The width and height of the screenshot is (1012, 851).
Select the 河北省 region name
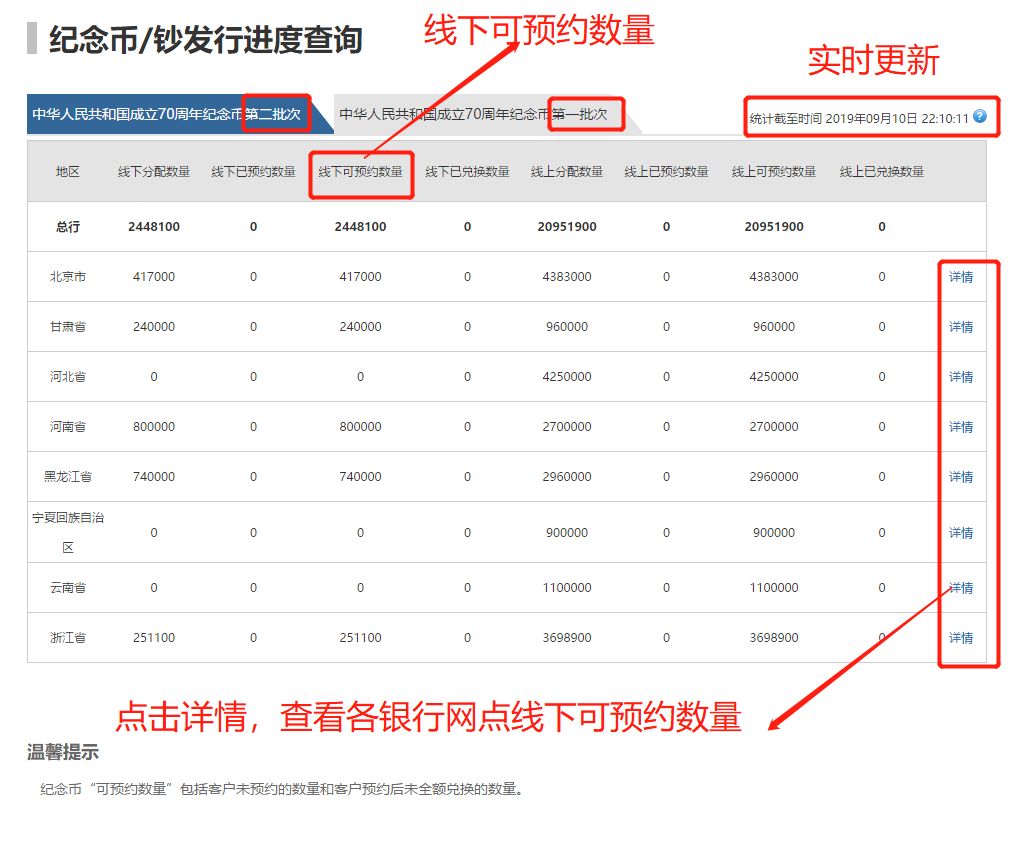tap(68, 377)
